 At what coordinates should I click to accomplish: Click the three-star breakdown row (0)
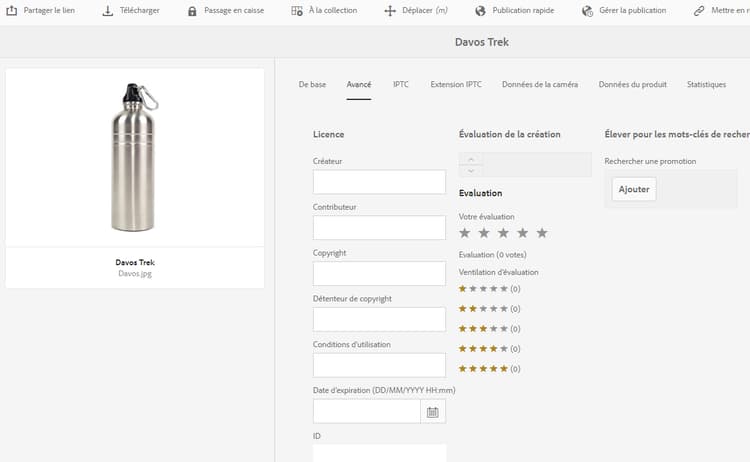pos(489,329)
